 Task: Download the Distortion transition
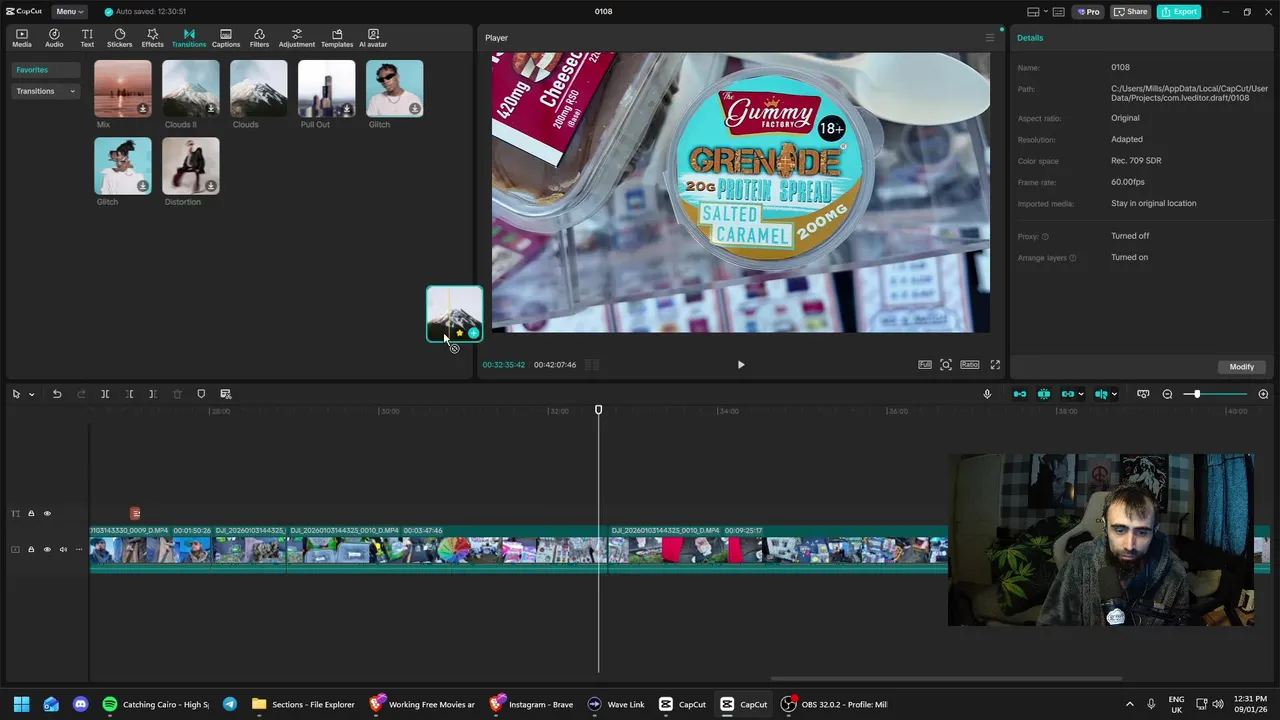[x=211, y=186]
